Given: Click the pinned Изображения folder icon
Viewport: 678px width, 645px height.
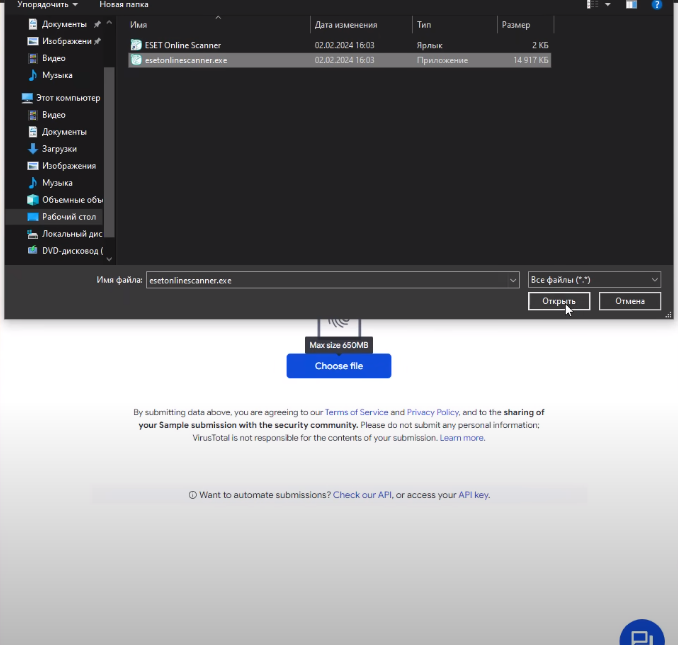Looking at the screenshot, I should pyautogui.click(x=33, y=41).
